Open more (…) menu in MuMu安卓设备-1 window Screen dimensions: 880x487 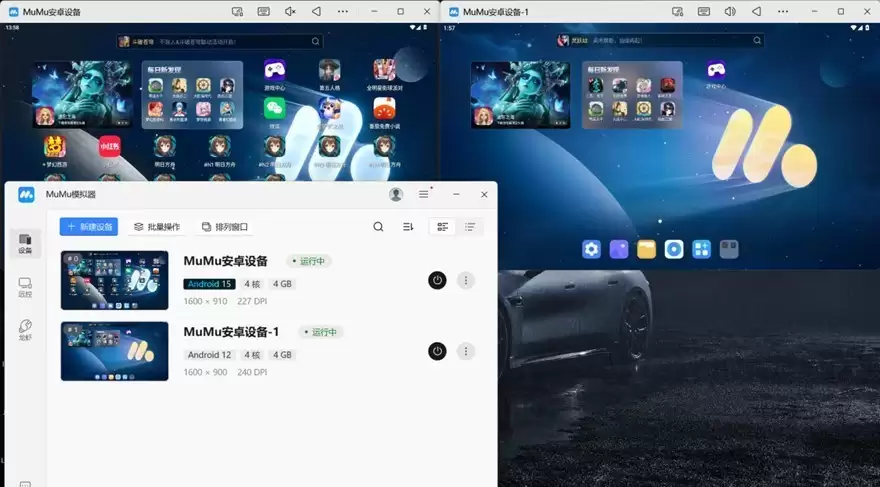pos(783,11)
